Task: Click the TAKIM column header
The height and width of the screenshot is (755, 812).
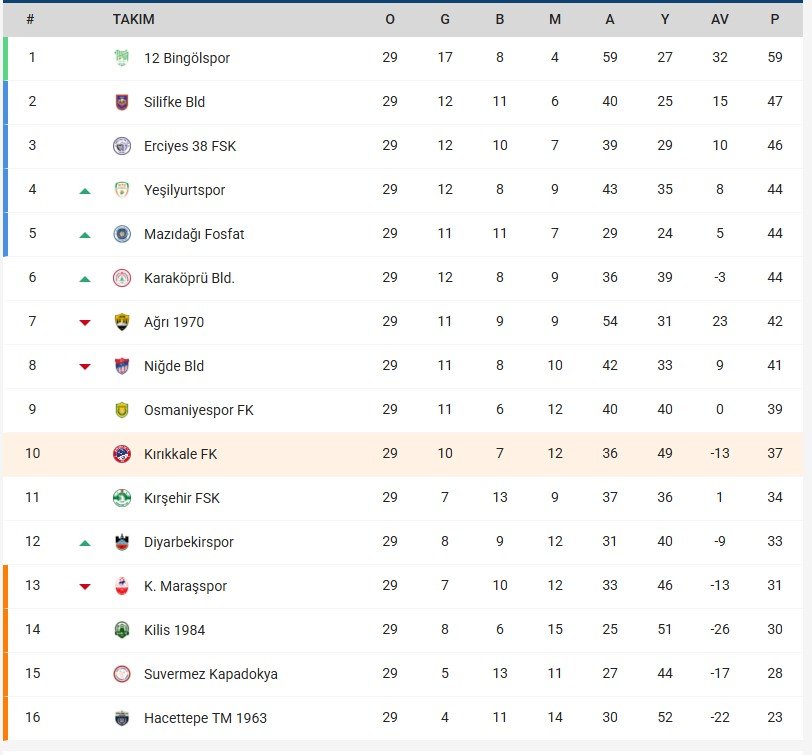Action: (133, 19)
